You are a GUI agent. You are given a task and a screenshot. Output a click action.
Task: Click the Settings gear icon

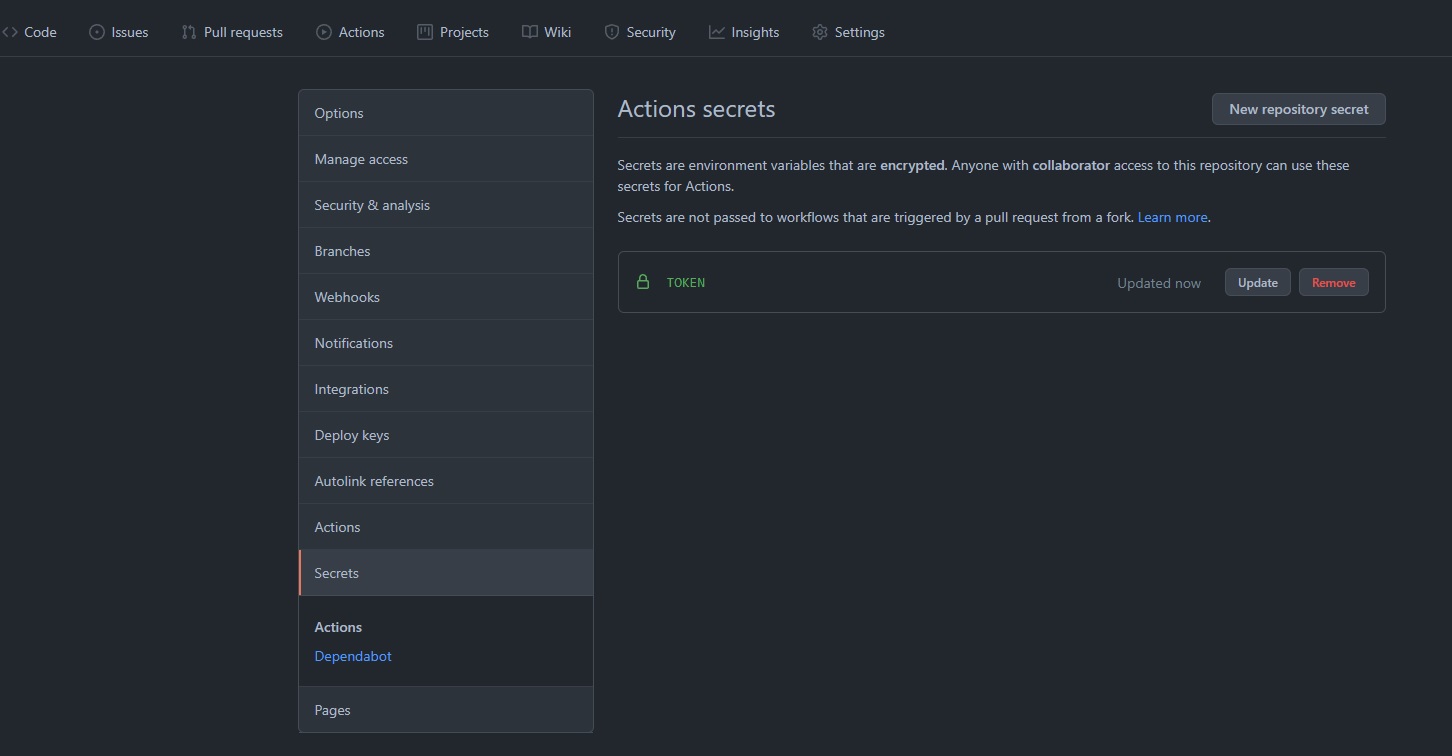click(x=820, y=32)
